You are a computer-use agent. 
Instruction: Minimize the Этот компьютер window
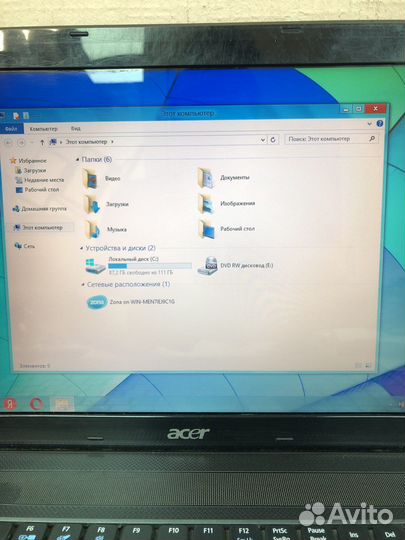(x=346, y=109)
